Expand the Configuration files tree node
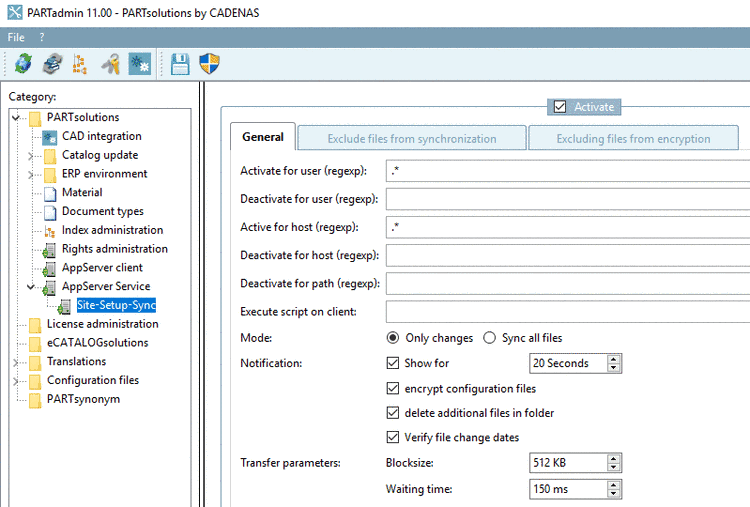 point(16,381)
